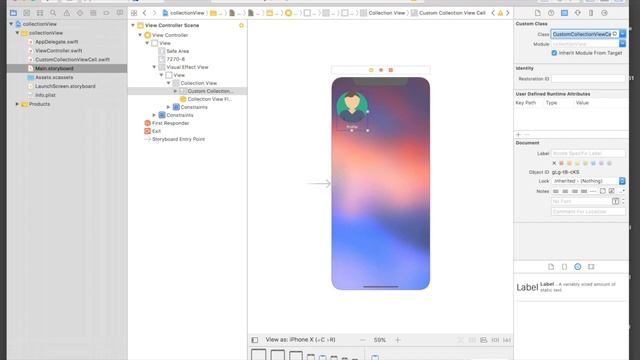The image size is (640, 360).
Task: Click the document Label field
Action: coord(588,153)
